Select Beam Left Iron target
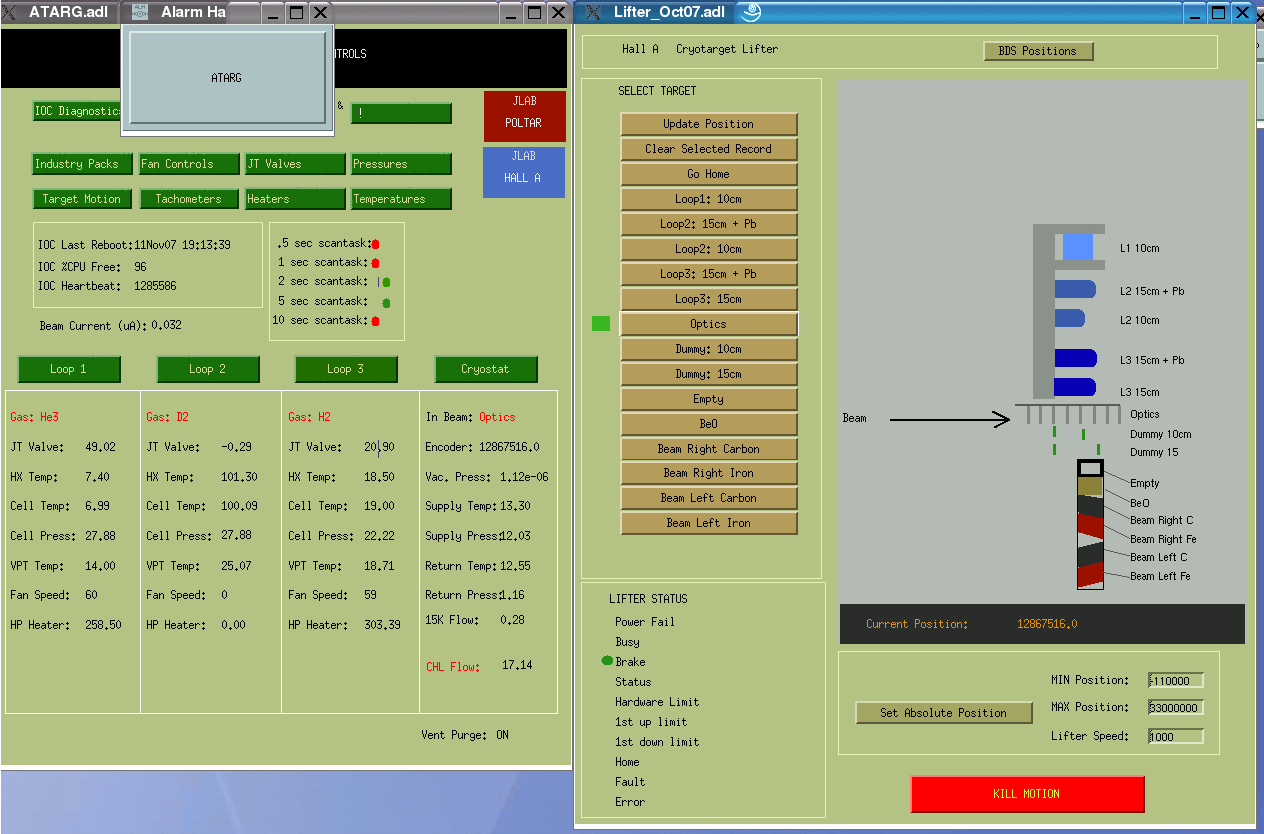This screenshot has width=1264, height=834. coord(709,523)
